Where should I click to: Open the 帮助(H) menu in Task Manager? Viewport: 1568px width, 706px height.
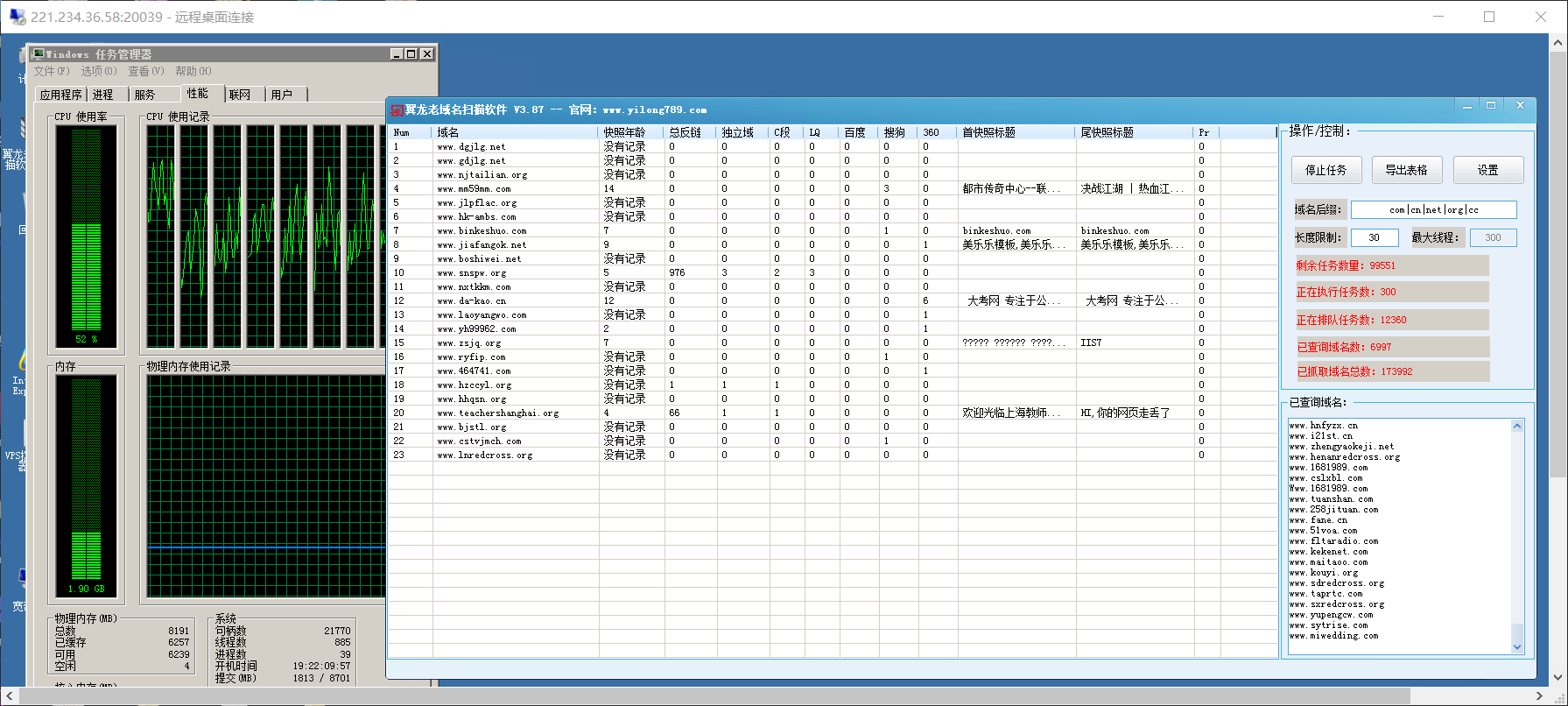[193, 71]
